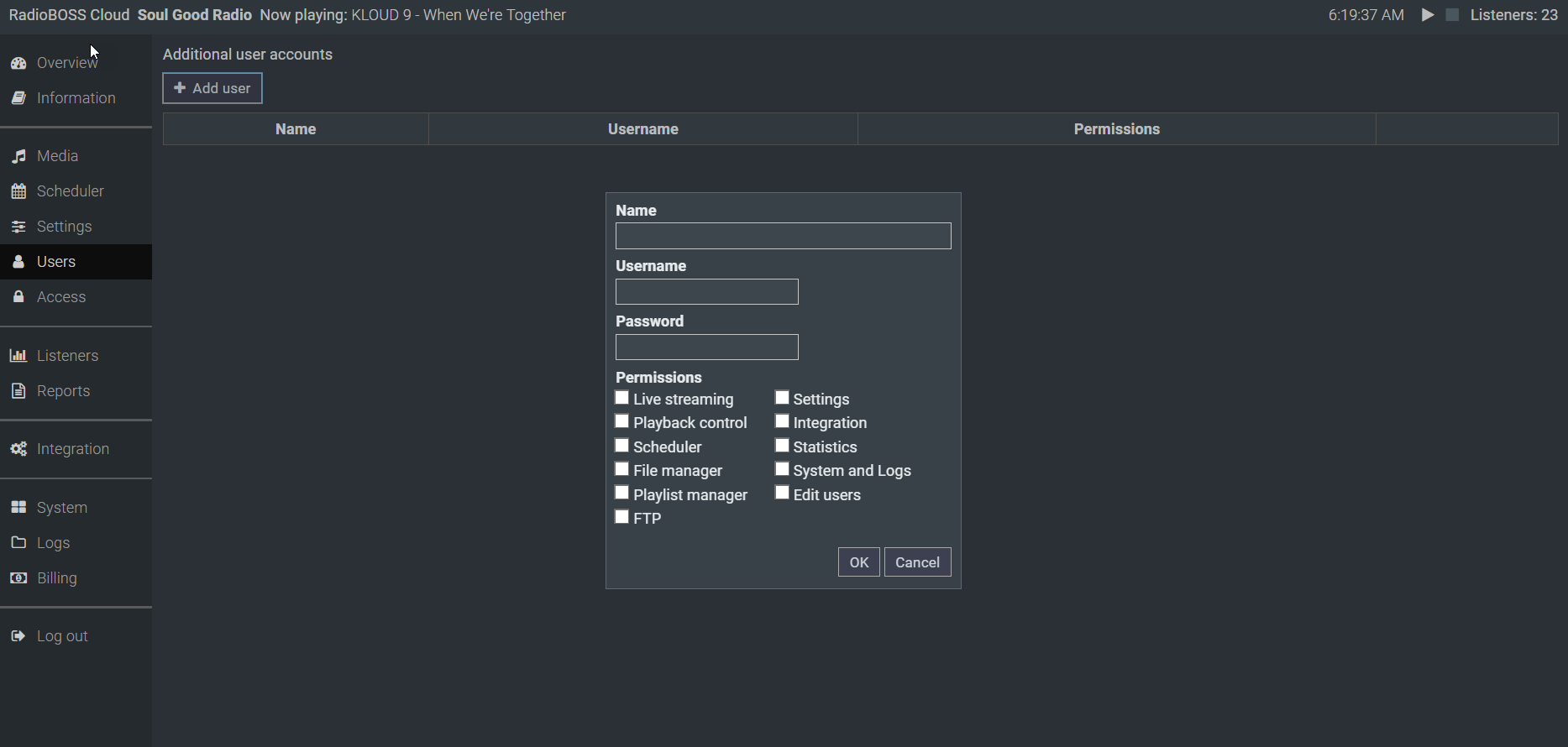Click the Log out arrow icon

(x=18, y=636)
